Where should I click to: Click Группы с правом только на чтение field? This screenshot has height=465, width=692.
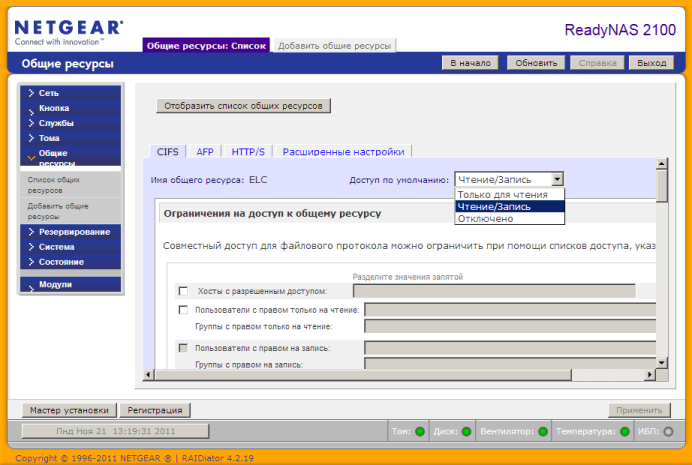tap(510, 326)
